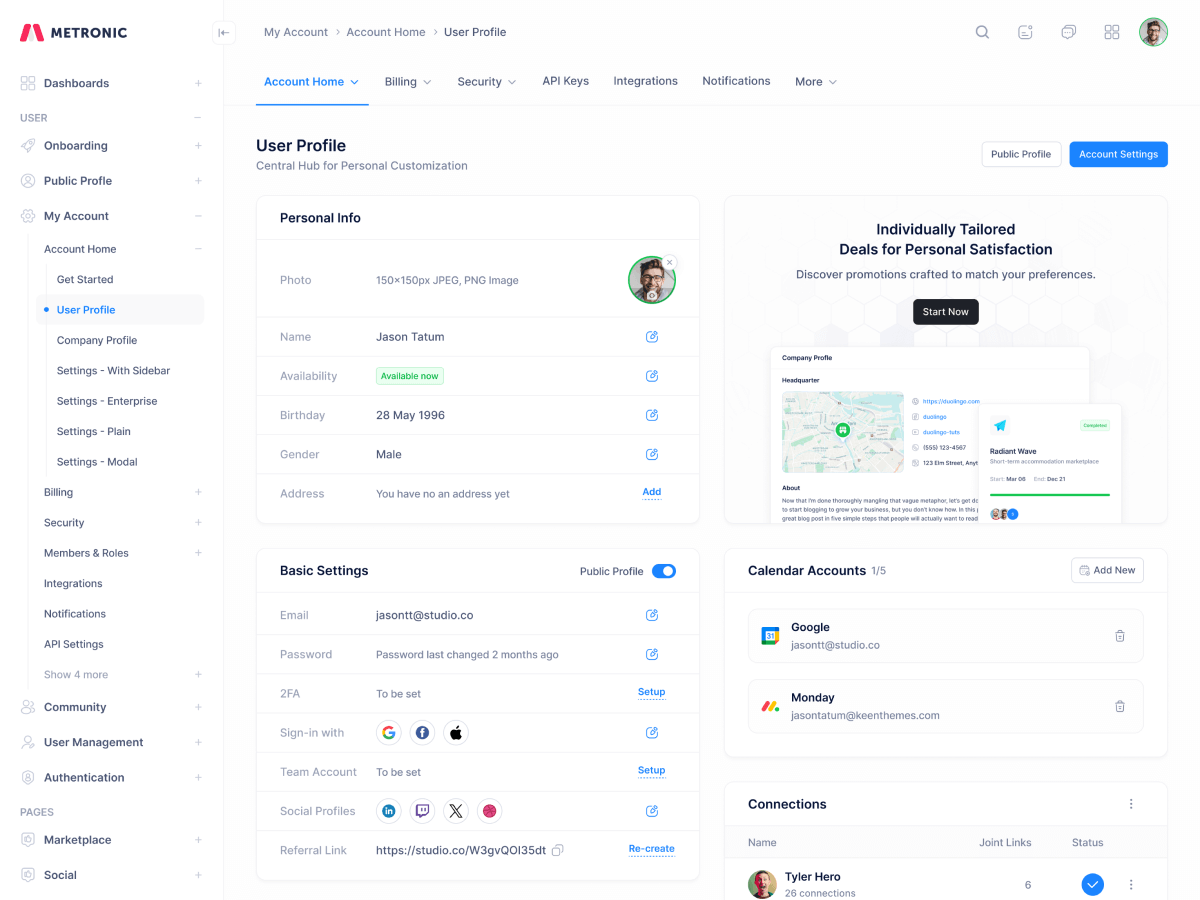Switch to the API Keys tab

pos(565,81)
